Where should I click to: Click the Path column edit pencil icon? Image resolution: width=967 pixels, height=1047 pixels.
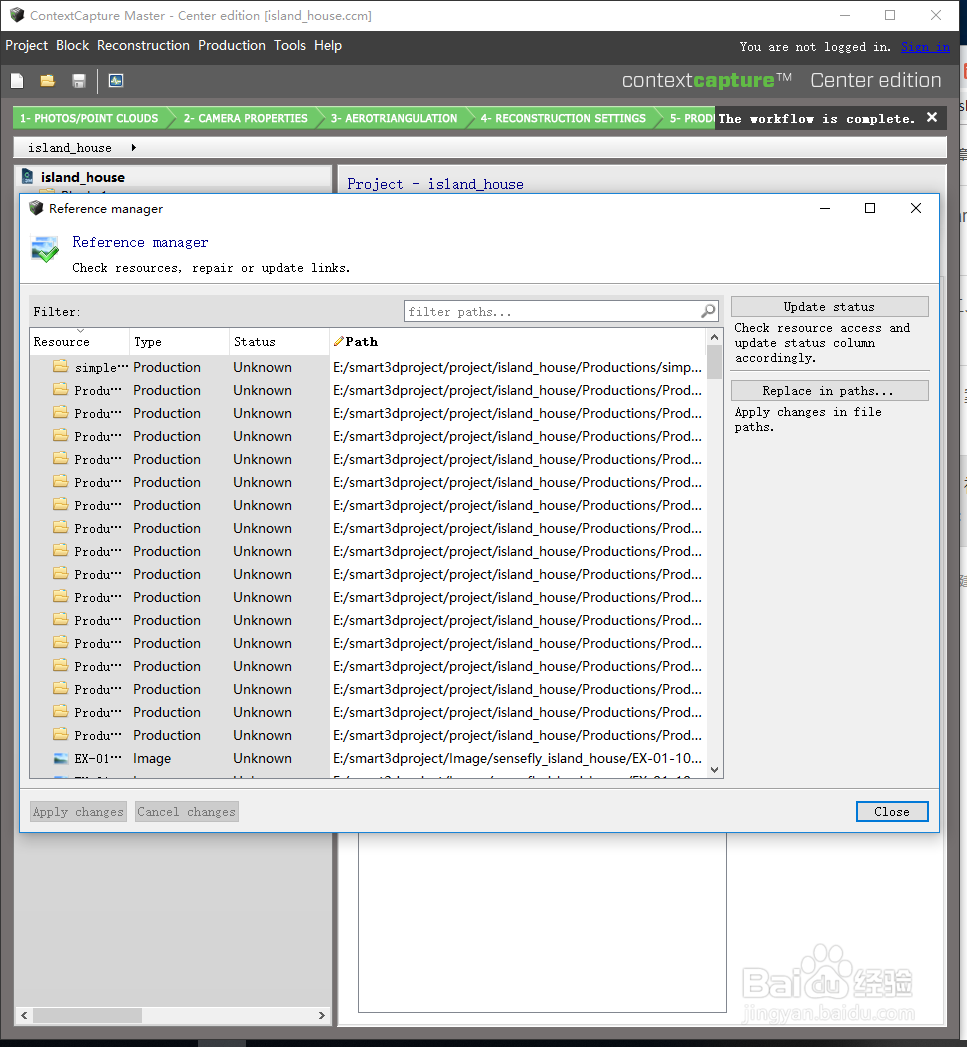339,341
